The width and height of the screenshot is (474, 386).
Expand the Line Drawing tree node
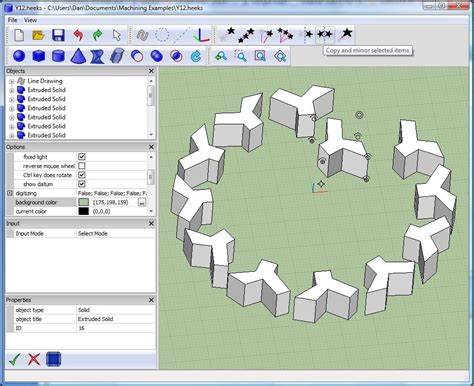coord(12,81)
